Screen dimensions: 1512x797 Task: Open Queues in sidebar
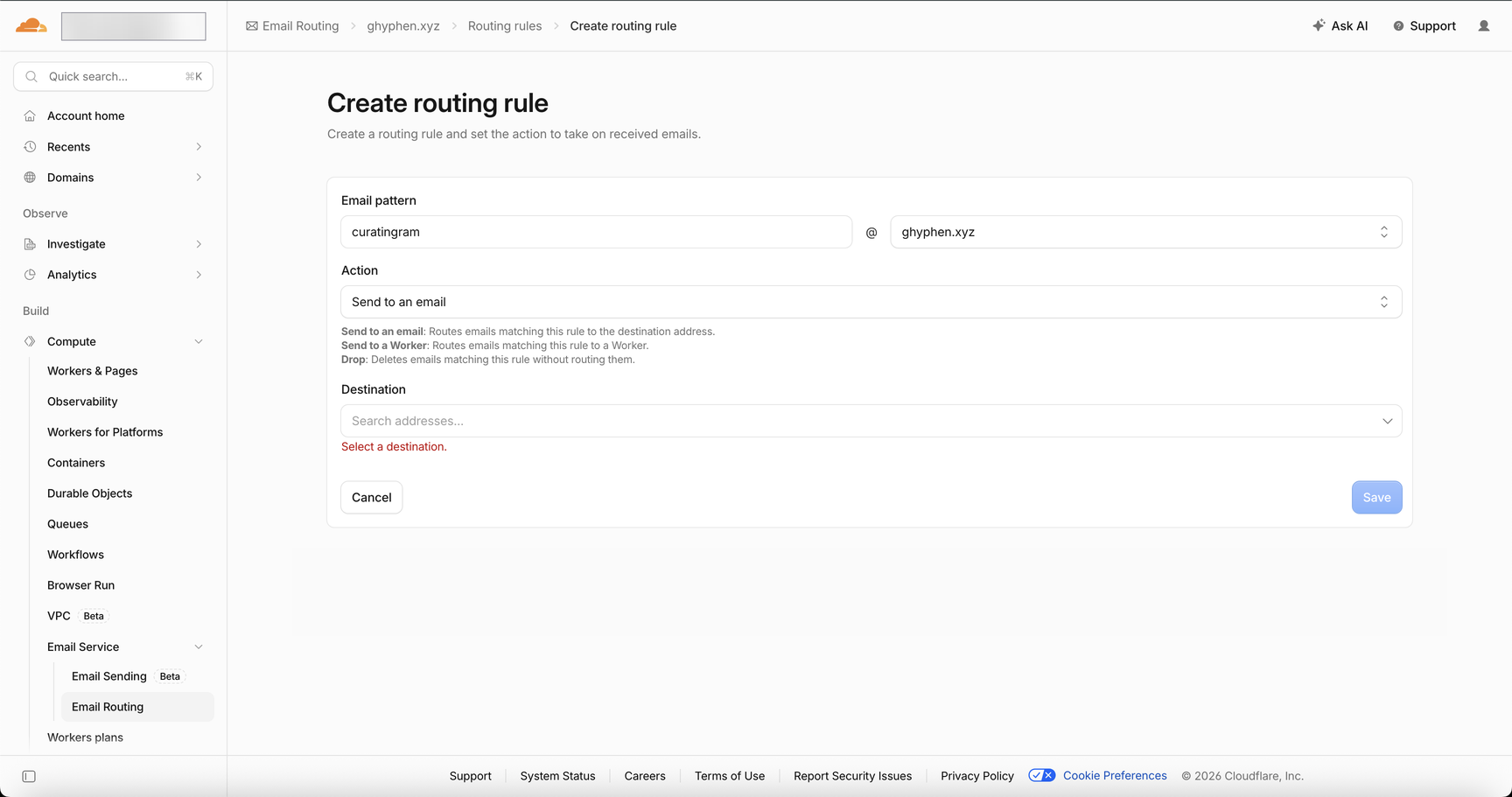coord(67,524)
